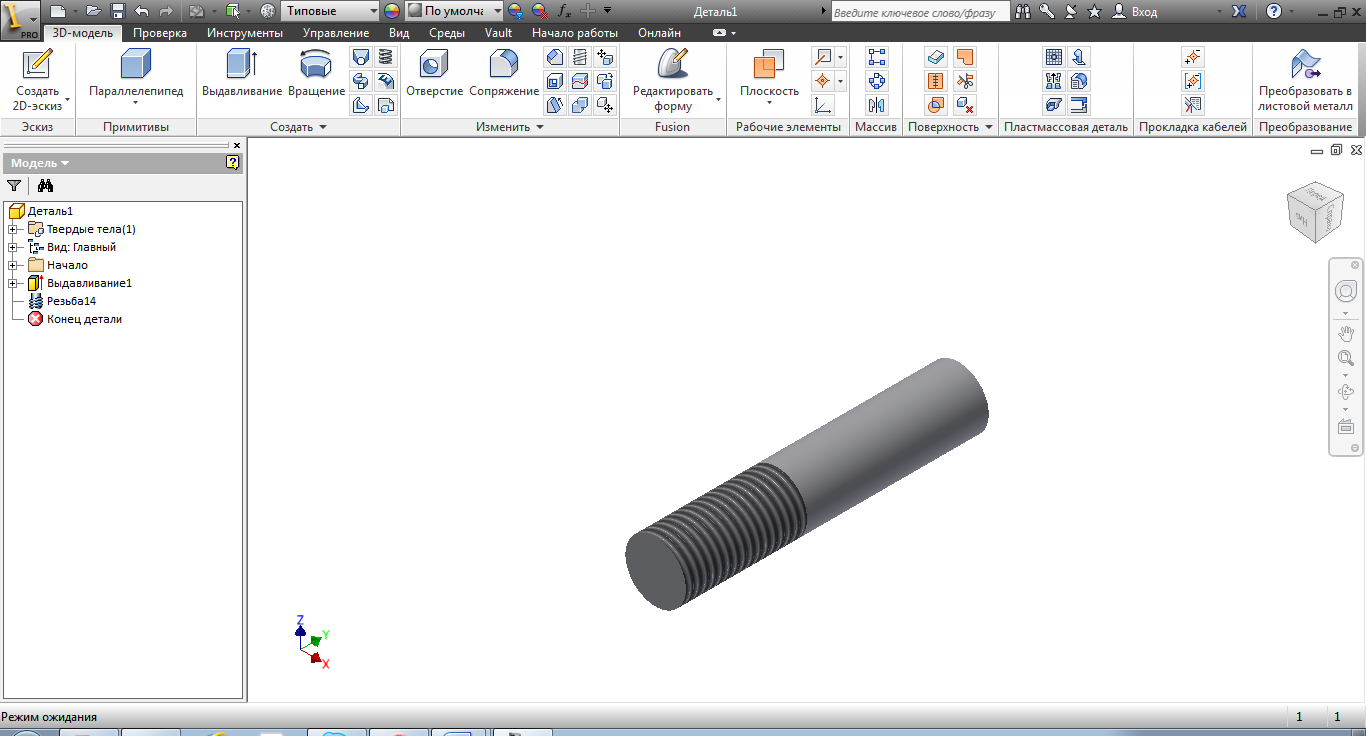Image resolution: width=1366 pixels, height=736 pixels.
Task: Open the По умолча appearance dropdown
Action: (x=497, y=11)
